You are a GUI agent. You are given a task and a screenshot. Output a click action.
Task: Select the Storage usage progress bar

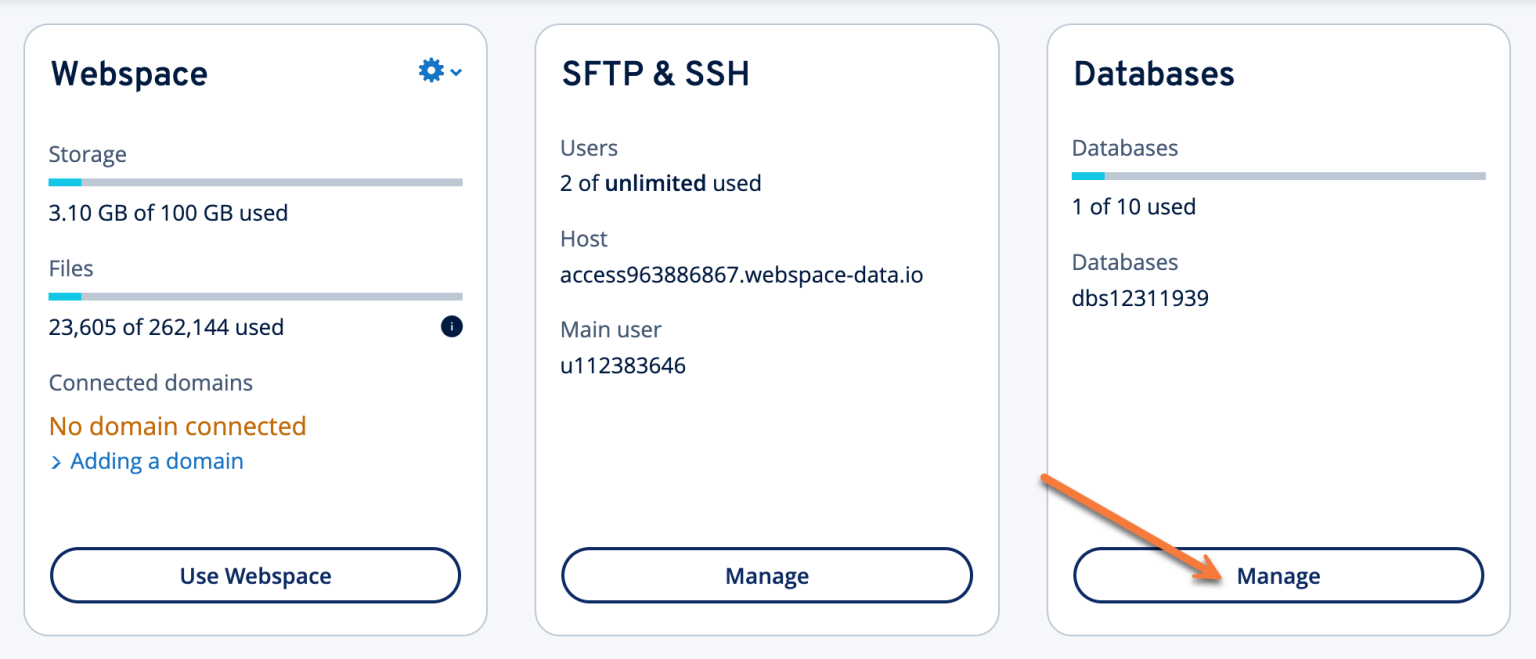[x=255, y=182]
